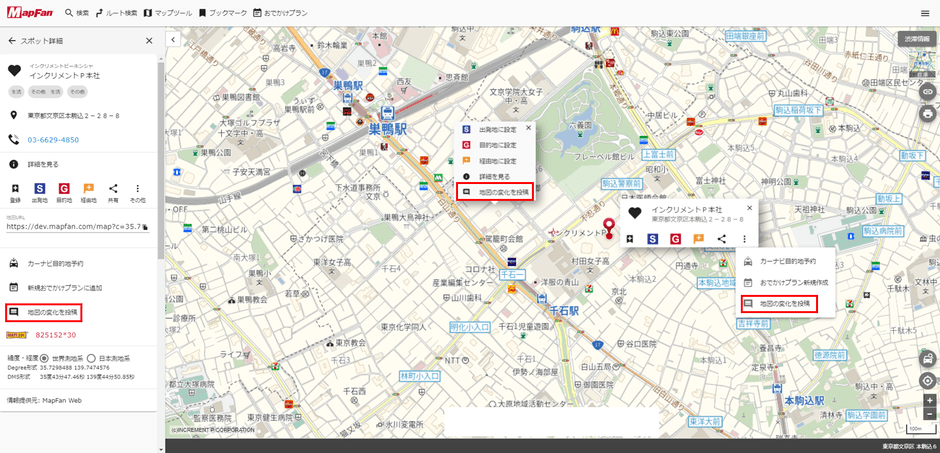The height and width of the screenshot is (453, 940).
Task: Collapse the side panel with the chevron
Action: [x=172, y=40]
